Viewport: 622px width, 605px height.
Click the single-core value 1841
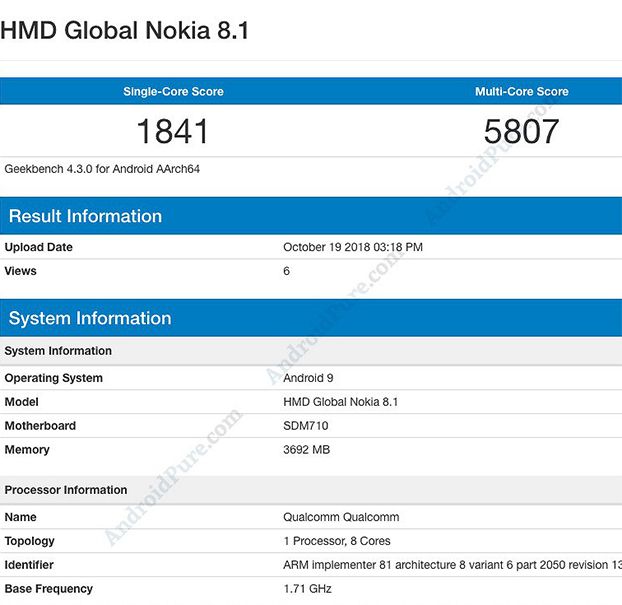coord(173,131)
